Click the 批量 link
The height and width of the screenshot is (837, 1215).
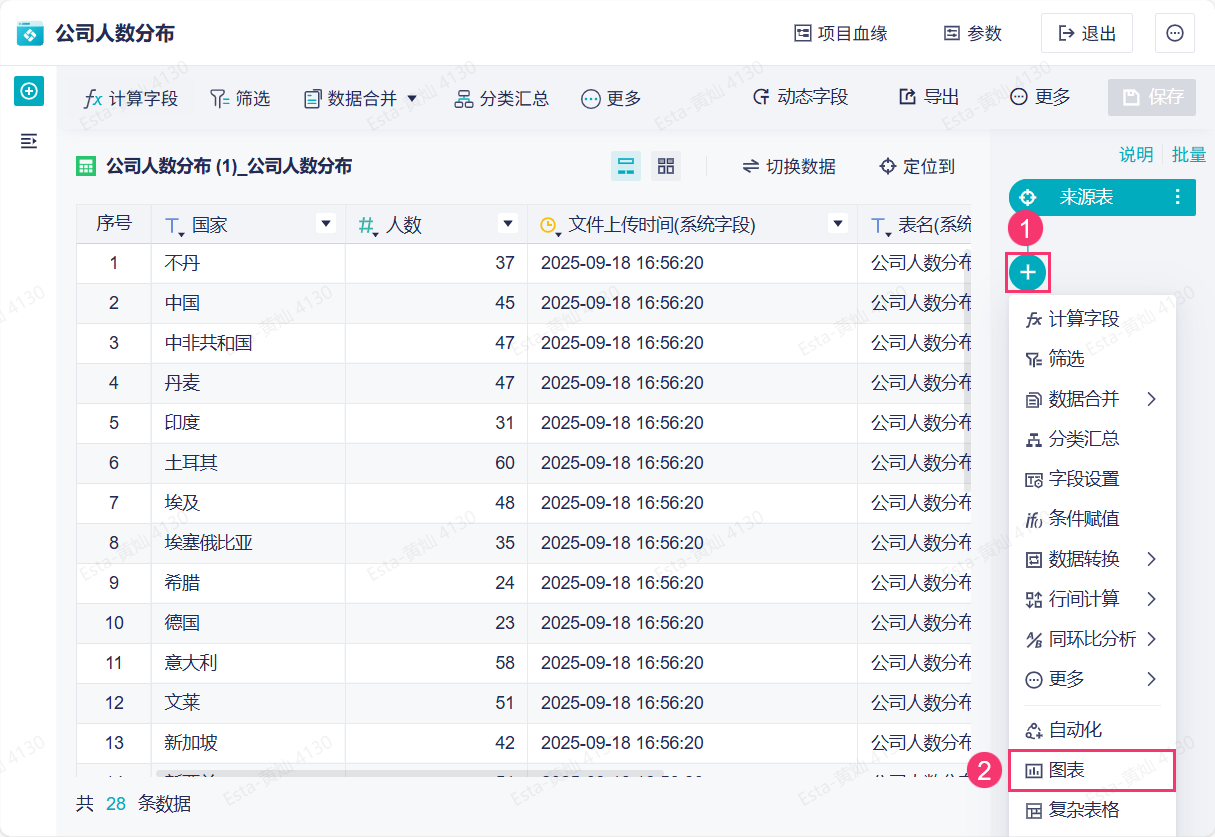(x=1189, y=155)
